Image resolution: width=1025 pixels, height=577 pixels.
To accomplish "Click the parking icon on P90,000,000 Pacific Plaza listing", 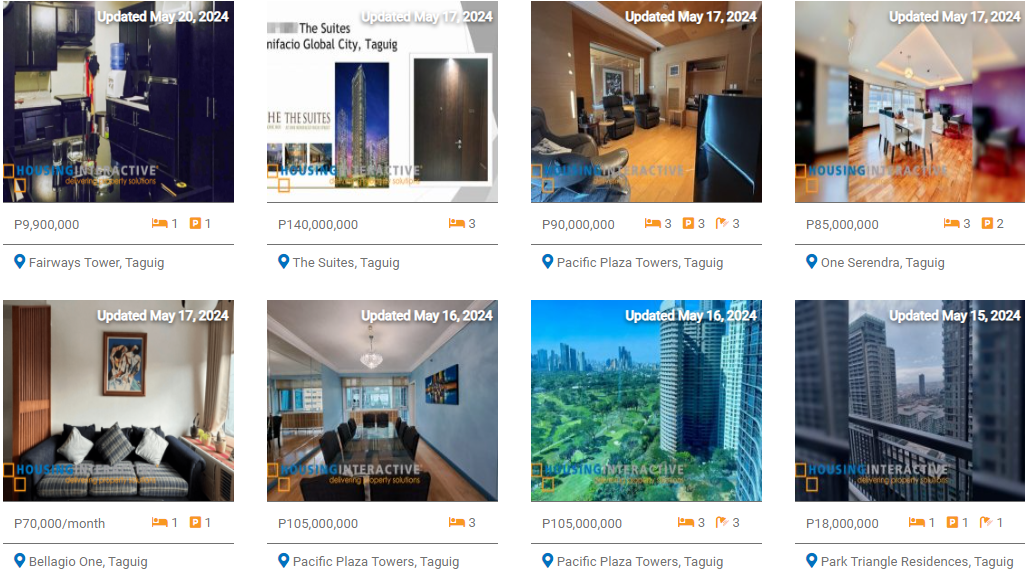I will (688, 223).
